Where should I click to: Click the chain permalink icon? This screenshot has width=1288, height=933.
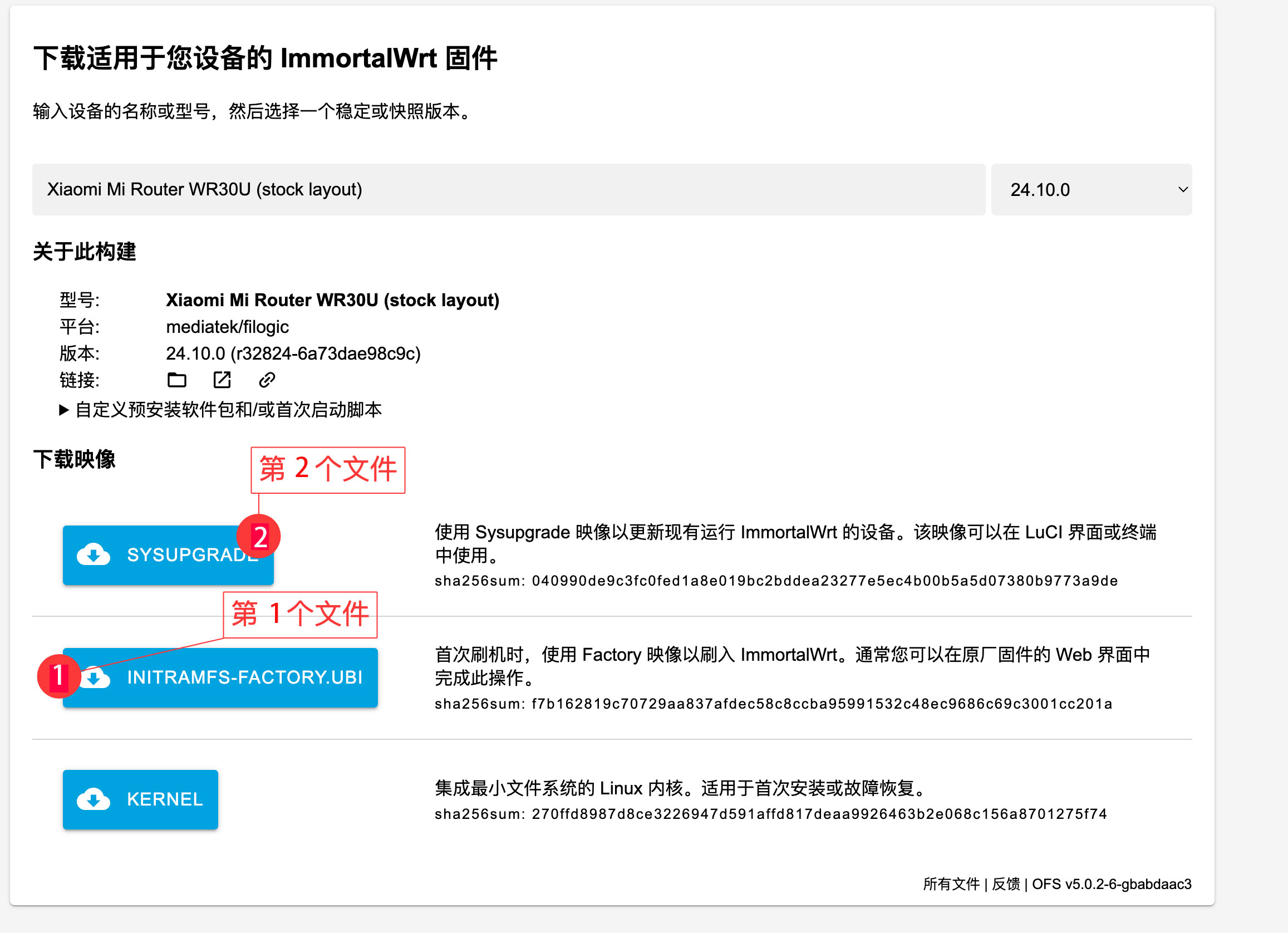tap(267, 380)
